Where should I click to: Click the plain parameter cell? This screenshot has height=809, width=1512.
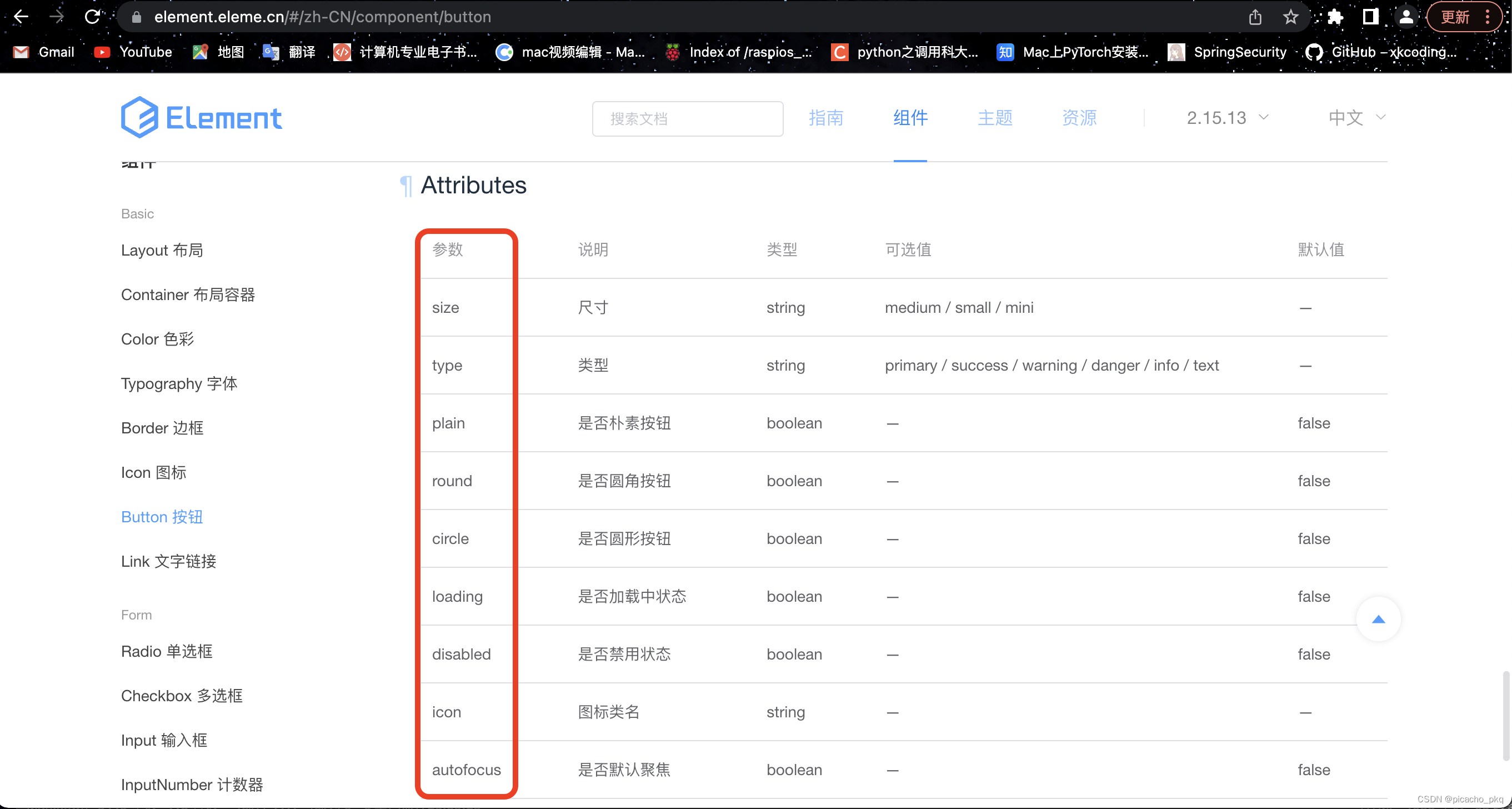pos(448,423)
